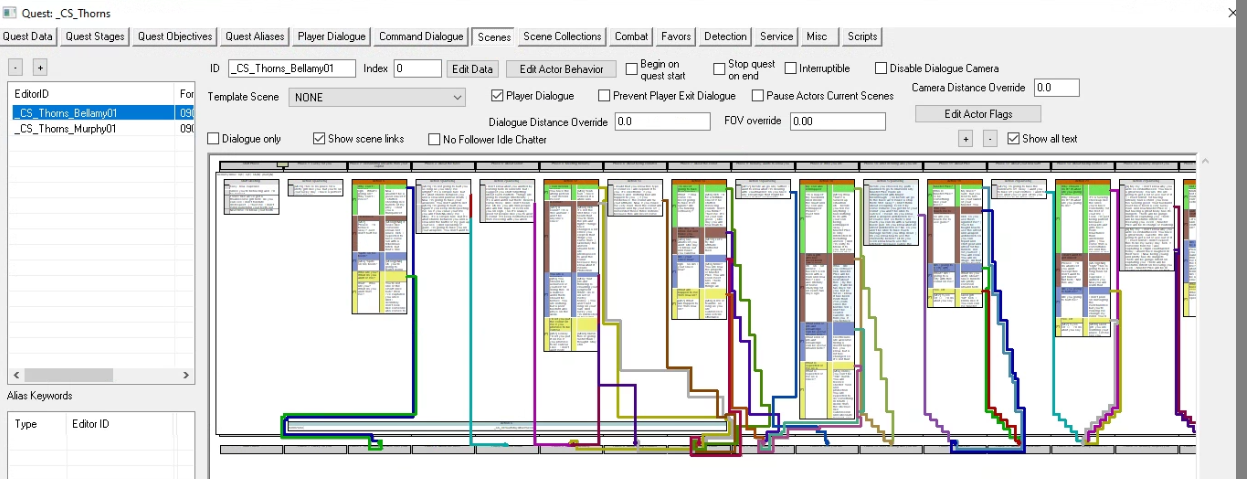Click the scene list horizontal scrollbar
1247x479 pixels.
(100, 376)
